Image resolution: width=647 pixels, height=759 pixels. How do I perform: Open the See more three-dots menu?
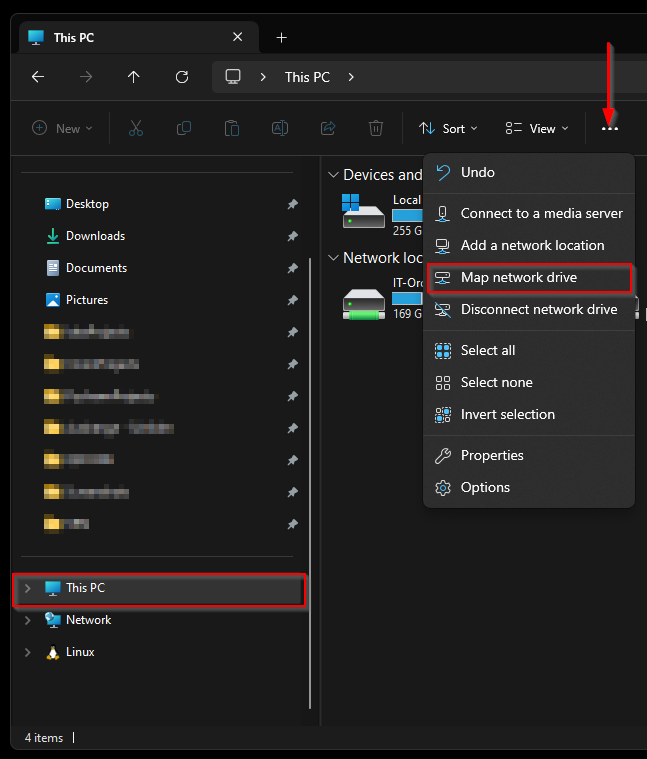tap(610, 129)
